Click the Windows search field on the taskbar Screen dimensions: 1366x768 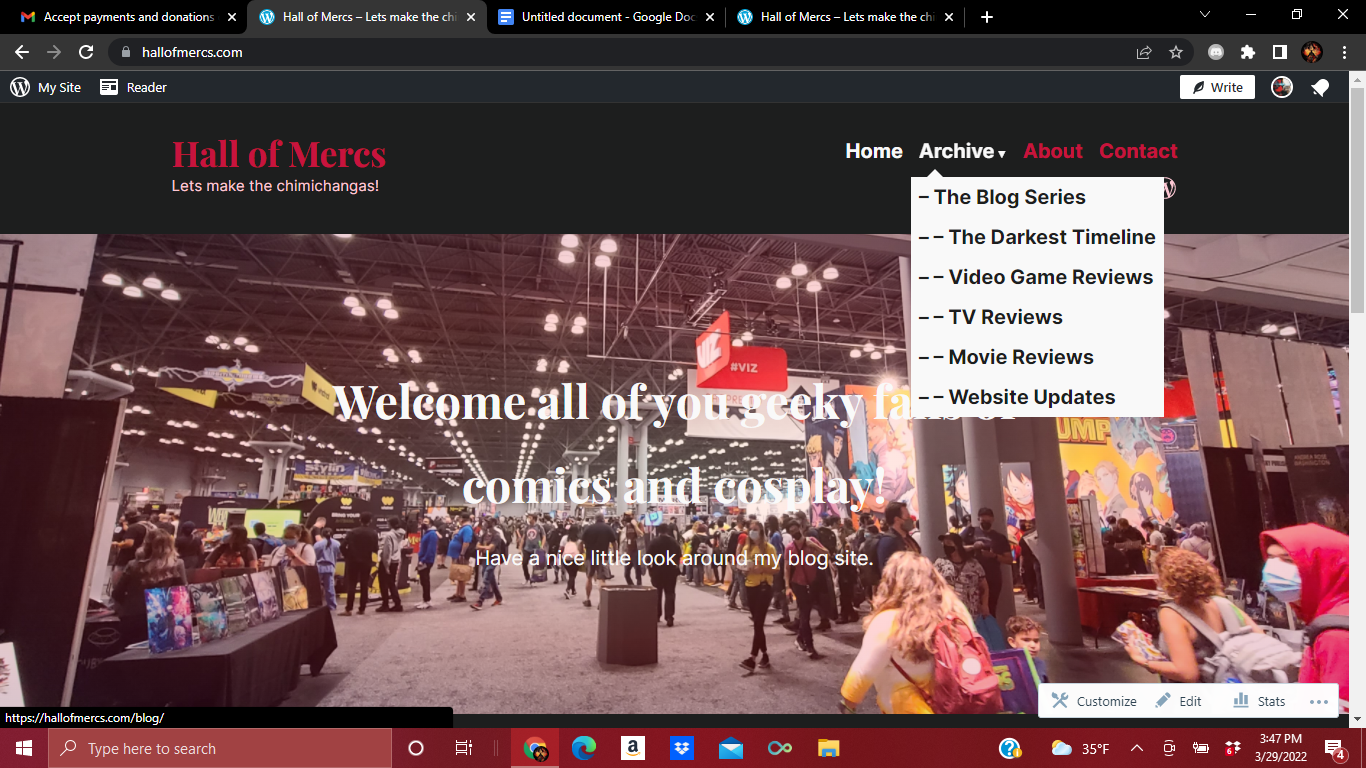[x=220, y=747]
